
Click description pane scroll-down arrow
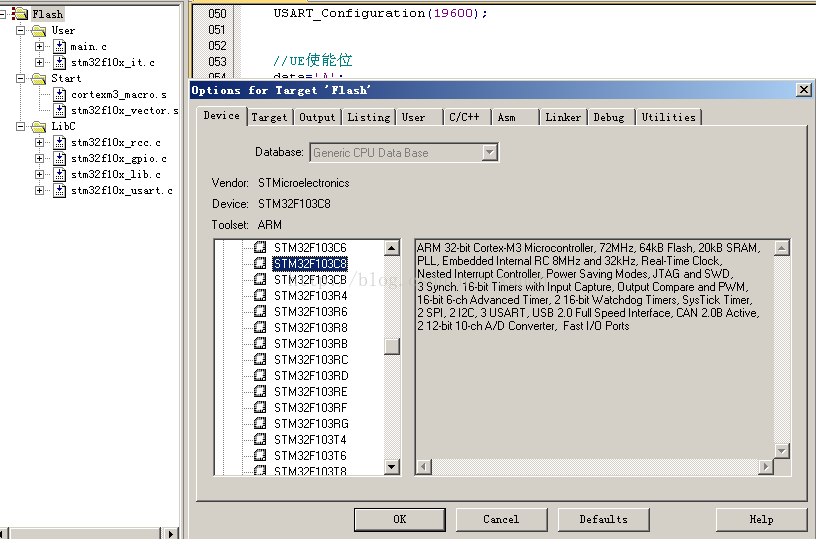[782, 451]
